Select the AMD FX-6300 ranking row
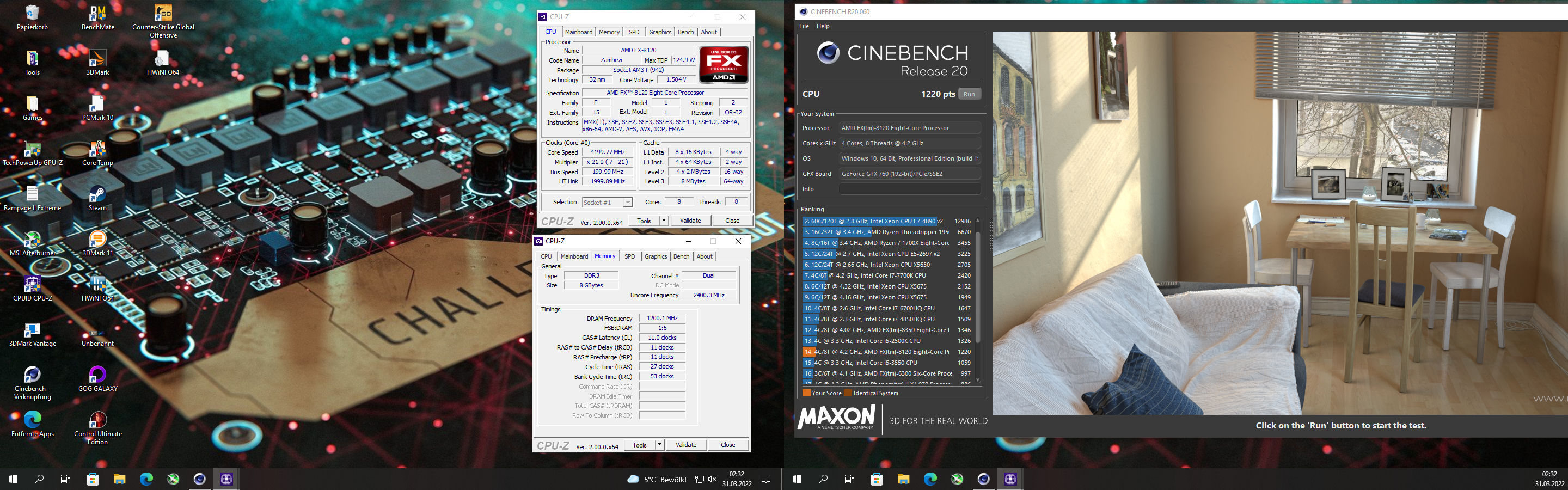Image resolution: width=1568 pixels, height=490 pixels. point(887,373)
